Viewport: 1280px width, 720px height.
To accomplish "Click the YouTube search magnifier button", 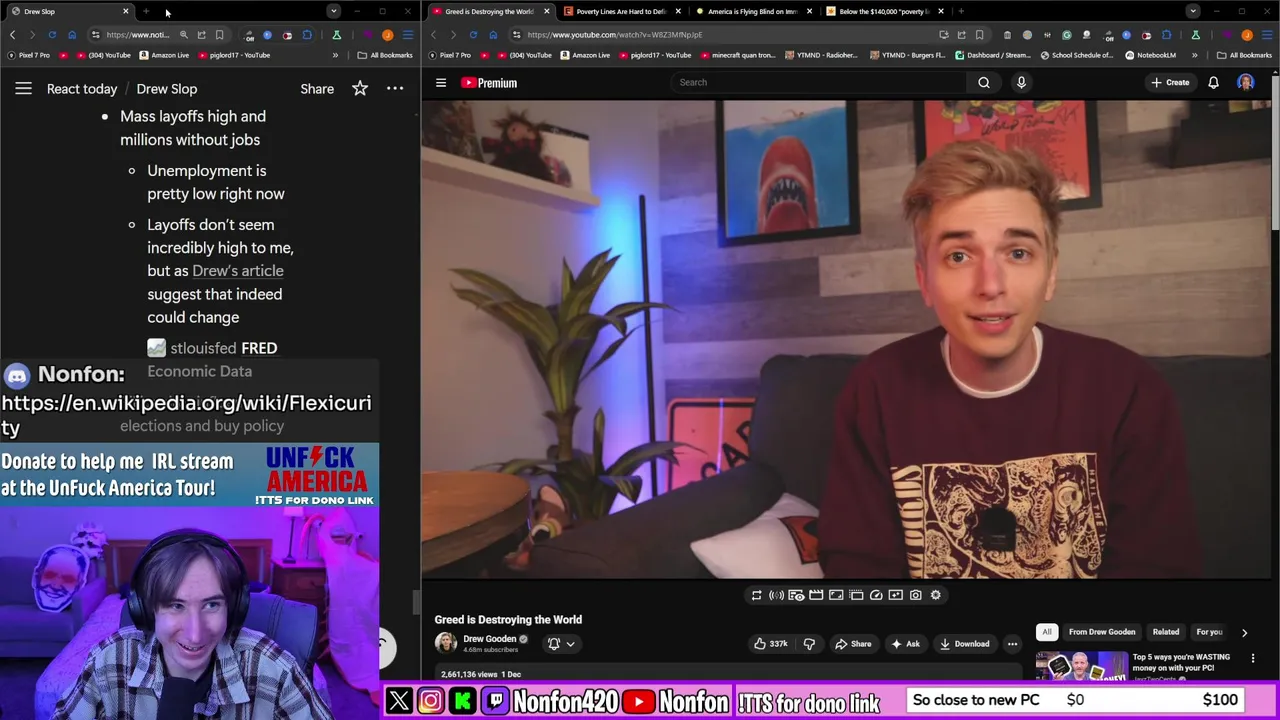I will [984, 82].
